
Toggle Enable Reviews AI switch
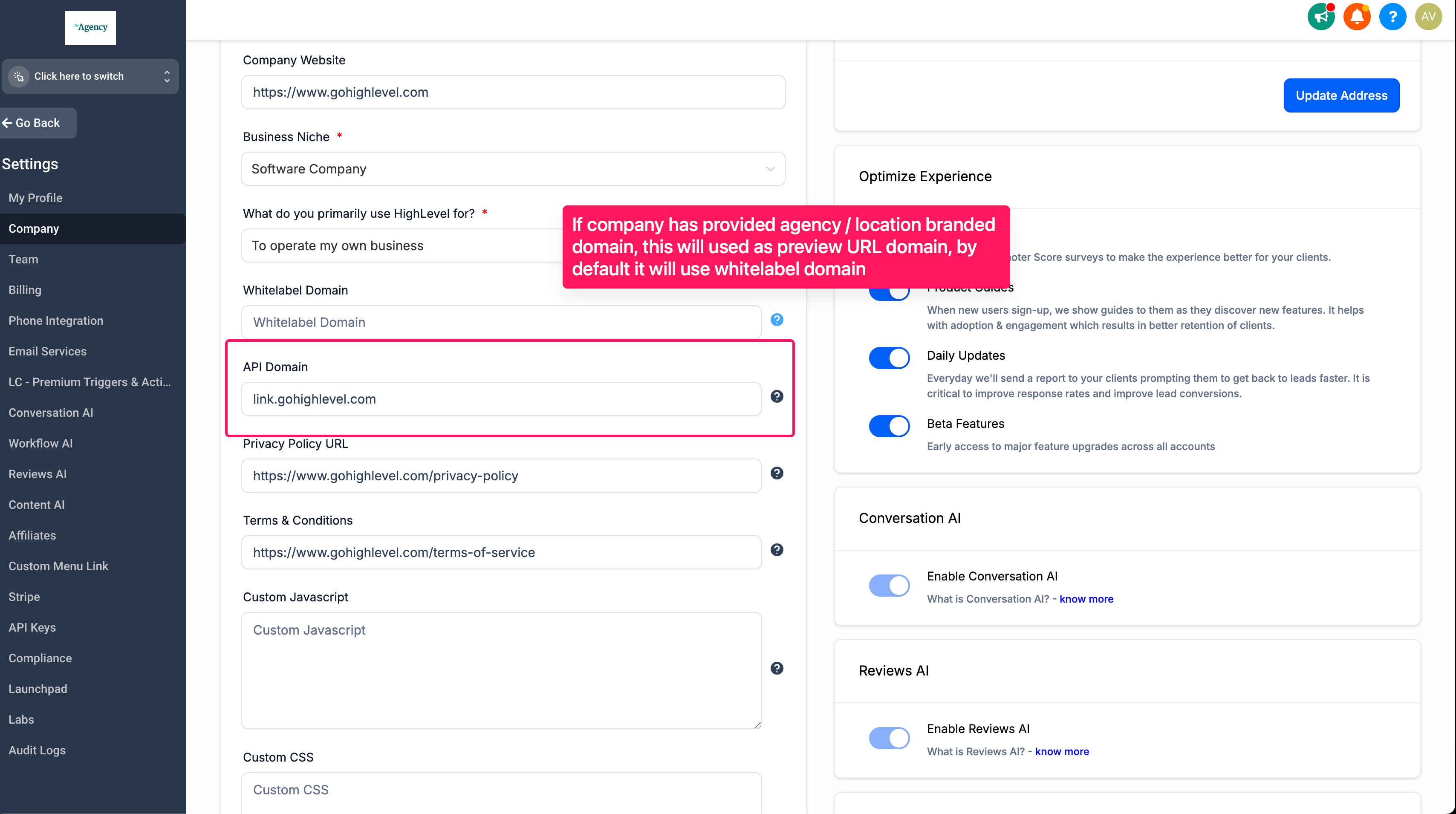point(889,738)
